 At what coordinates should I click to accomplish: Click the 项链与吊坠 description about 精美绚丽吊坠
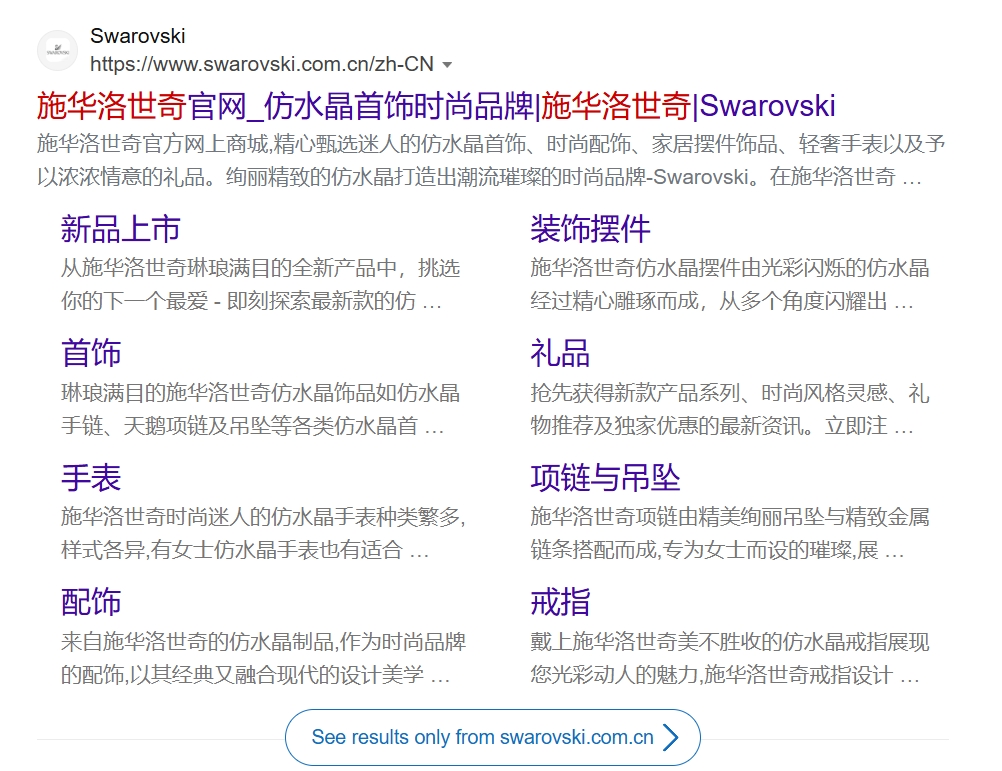(x=730, y=533)
